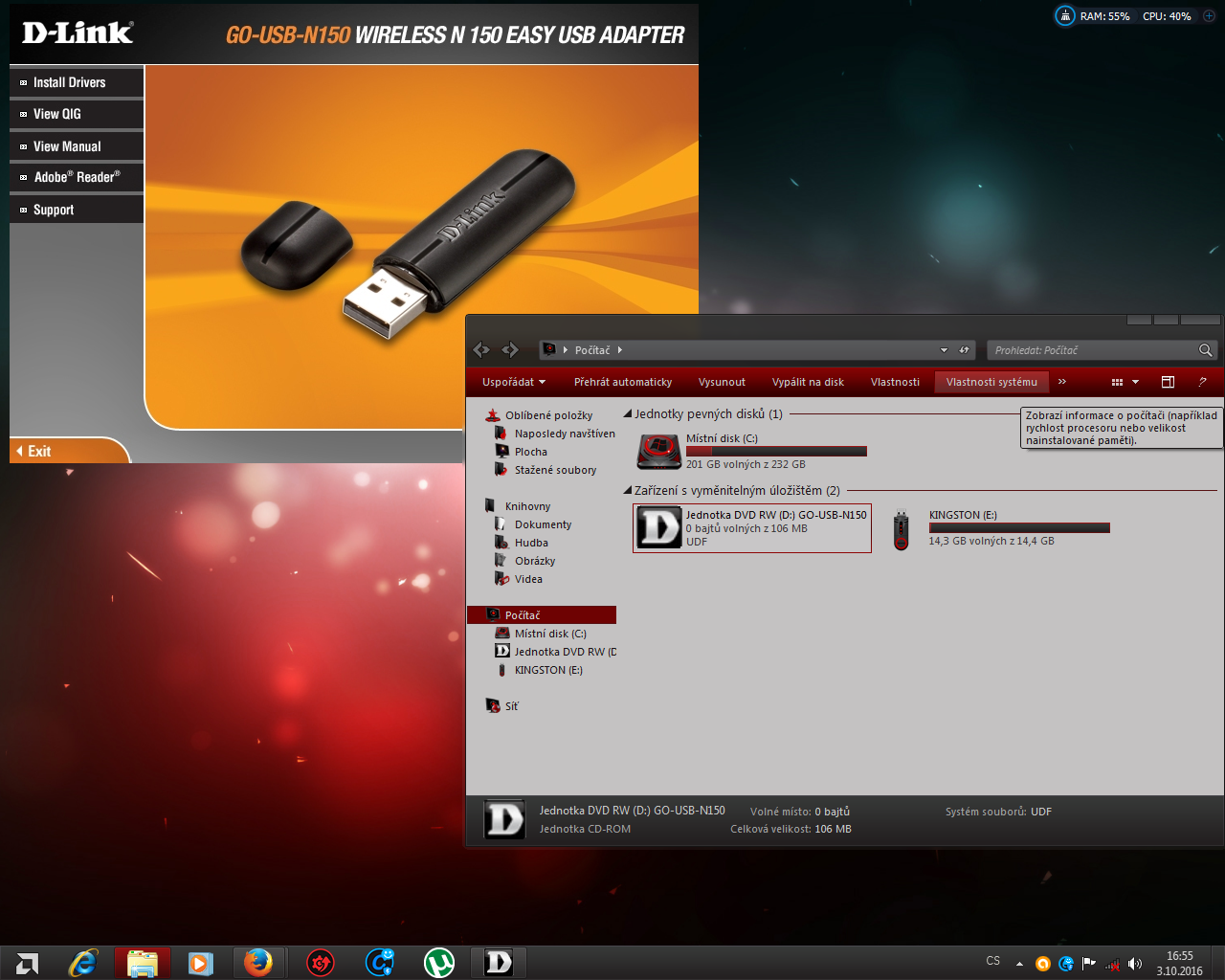Open the blue C taskbar app
The width and height of the screenshot is (1225, 980).
(380, 963)
